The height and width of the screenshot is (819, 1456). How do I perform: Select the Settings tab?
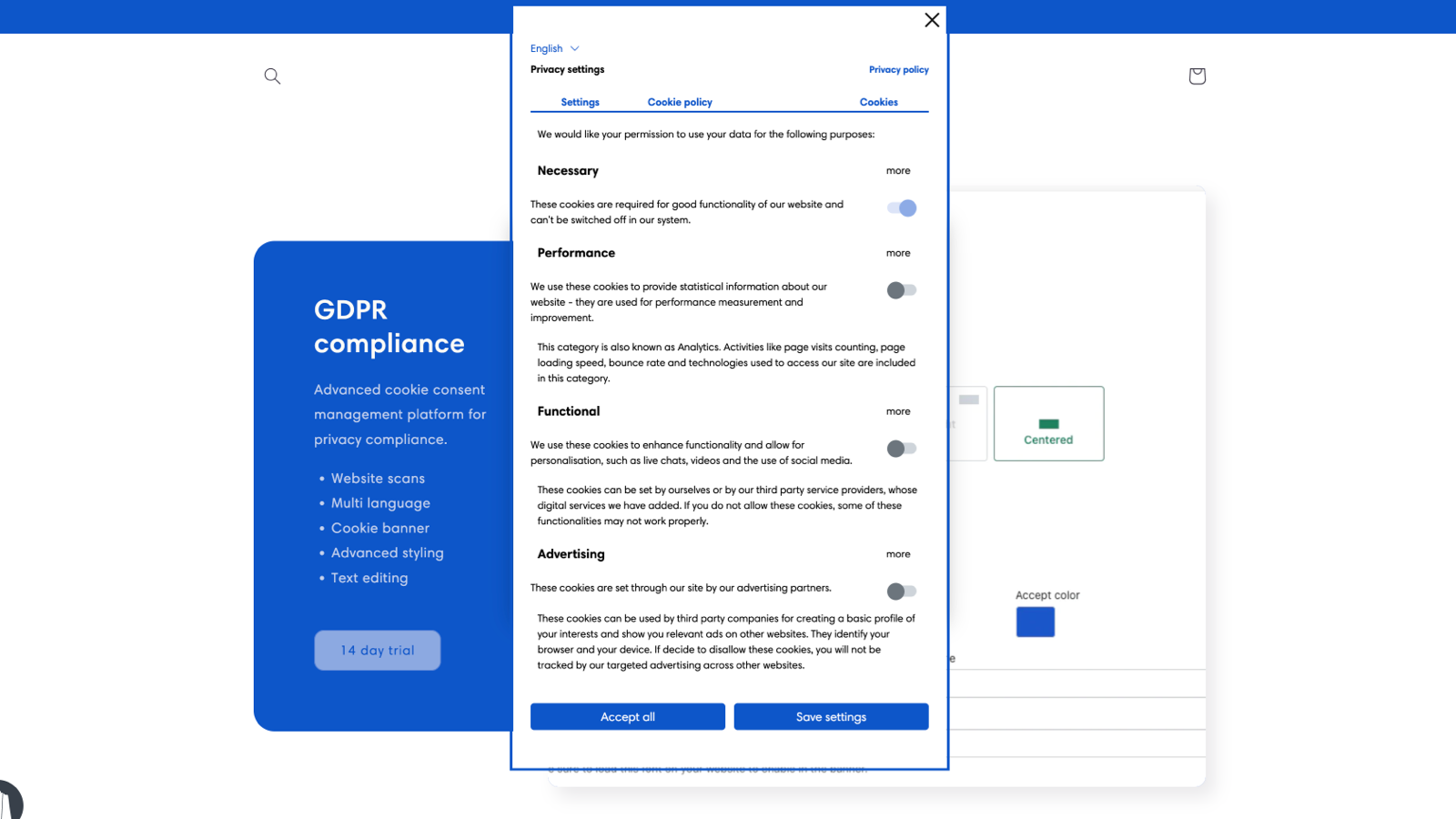coord(580,102)
